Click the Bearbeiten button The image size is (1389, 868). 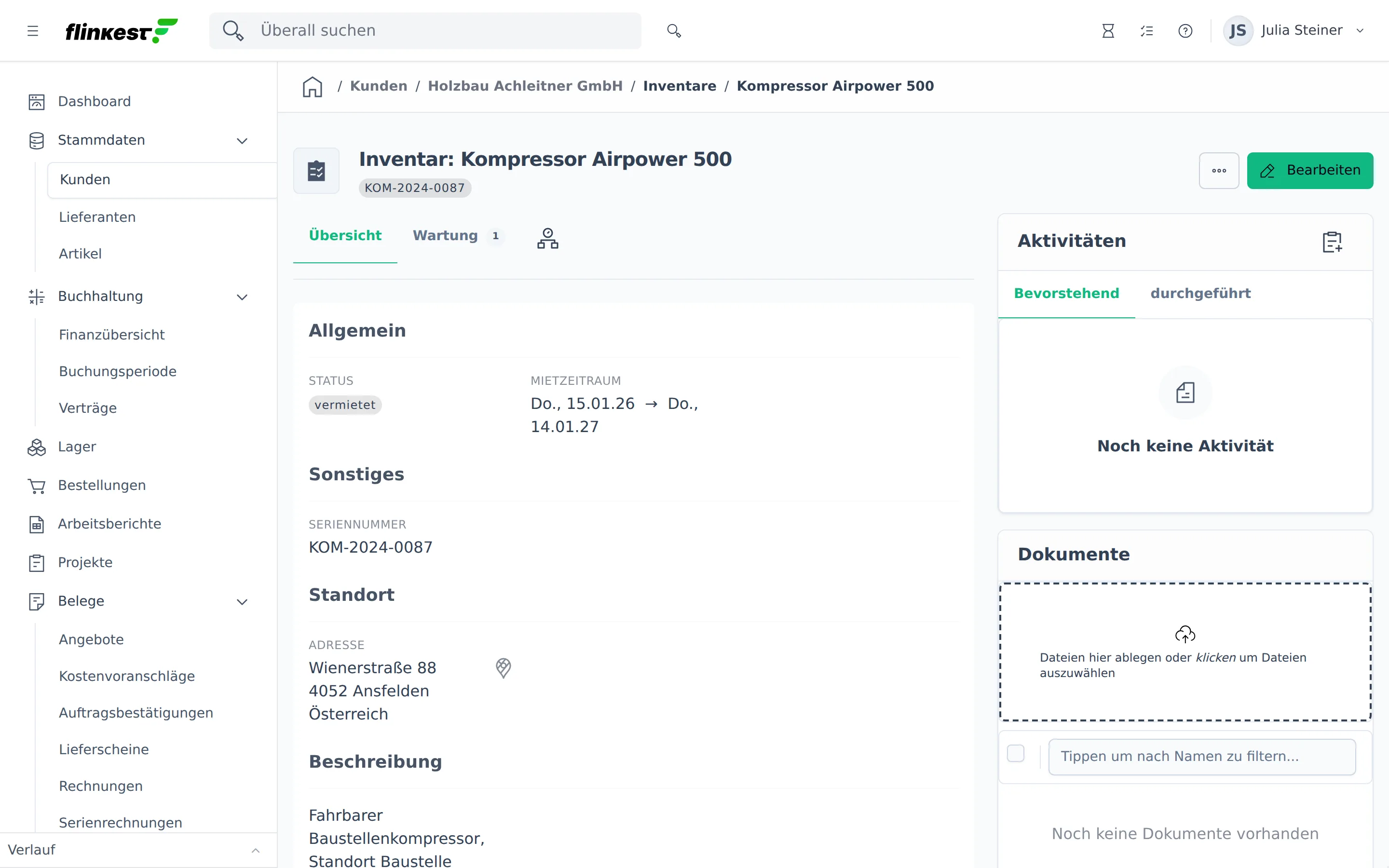[1310, 171]
